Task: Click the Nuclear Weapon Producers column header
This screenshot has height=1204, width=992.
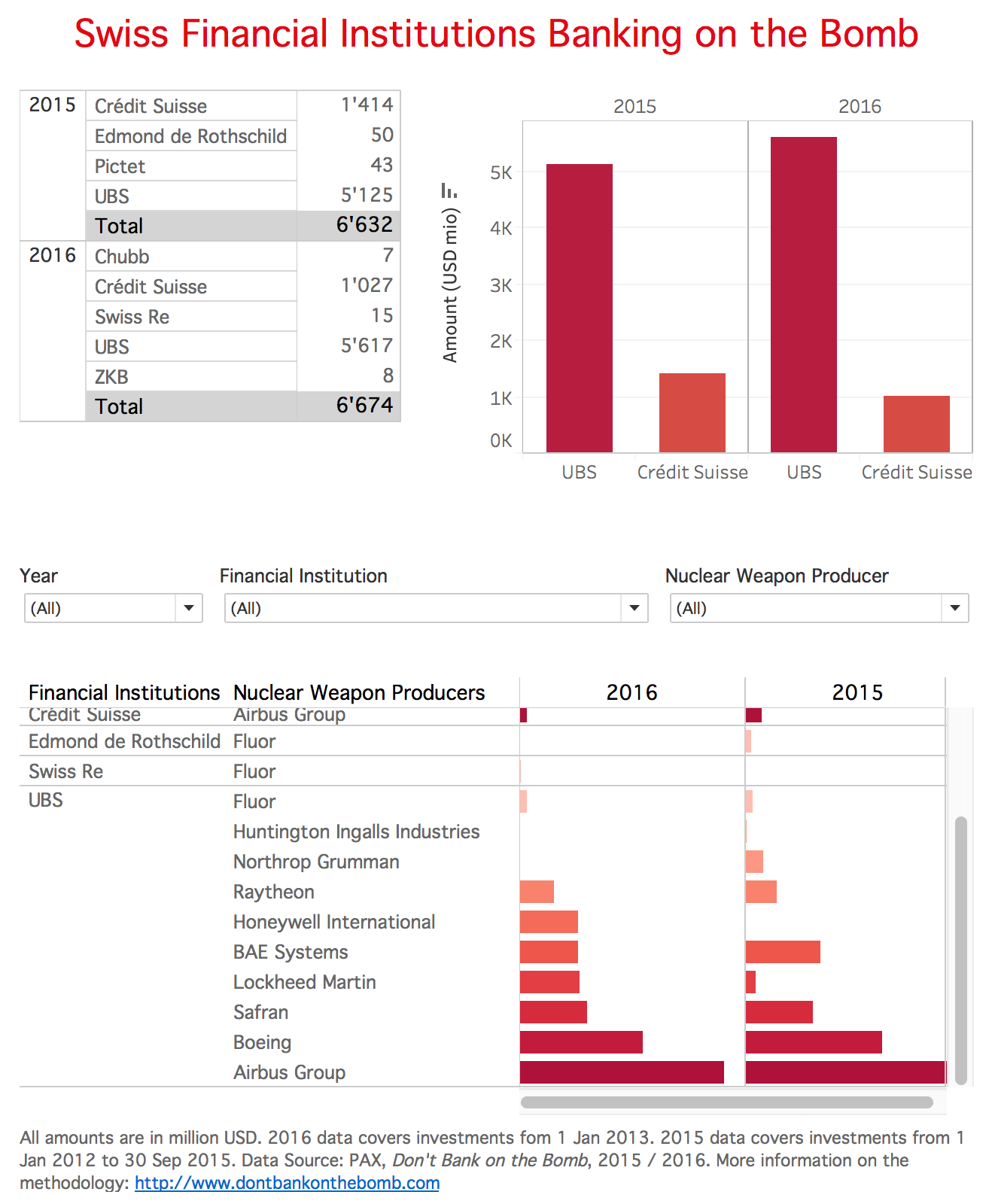Action: pyautogui.click(x=359, y=692)
